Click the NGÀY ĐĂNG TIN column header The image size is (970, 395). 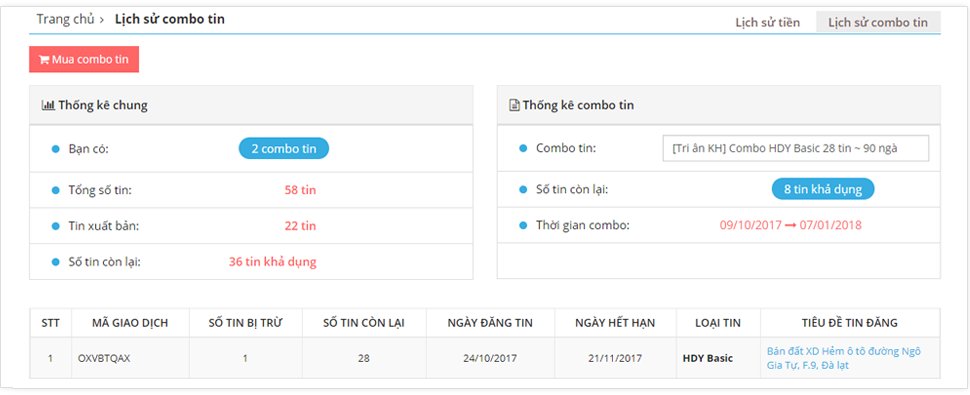tap(489, 323)
